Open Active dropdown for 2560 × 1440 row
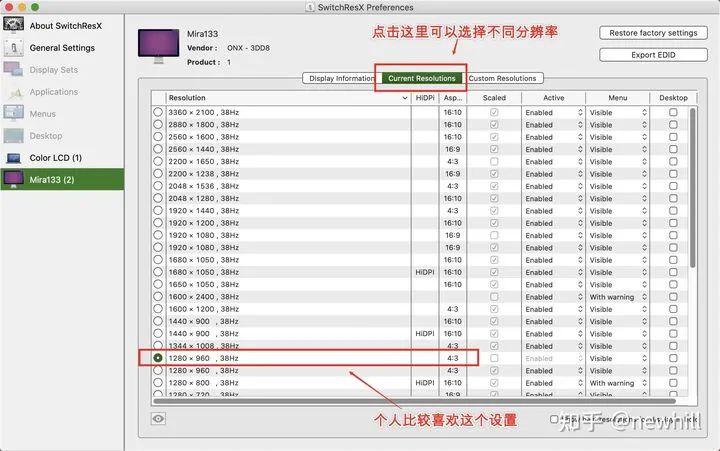The height and width of the screenshot is (451, 720). pyautogui.click(x=554, y=149)
